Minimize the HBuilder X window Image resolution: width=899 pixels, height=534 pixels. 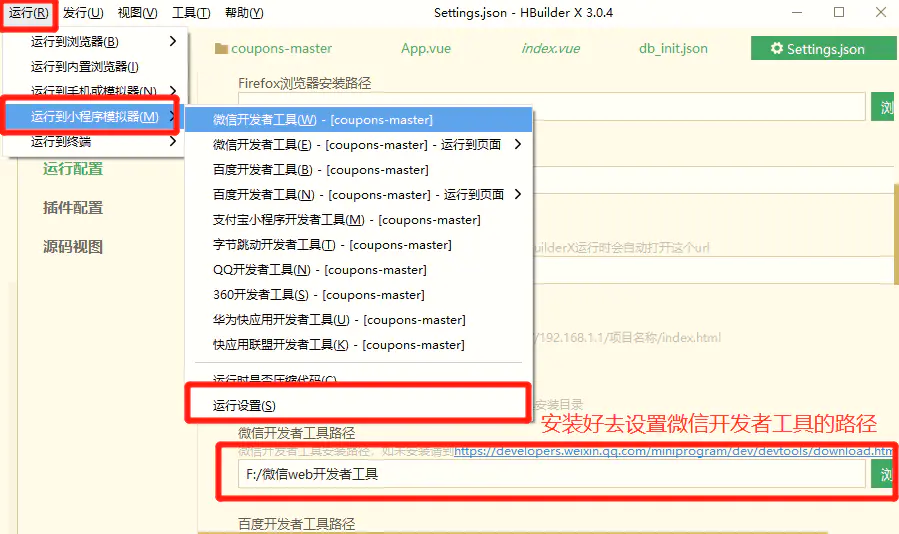coord(797,12)
